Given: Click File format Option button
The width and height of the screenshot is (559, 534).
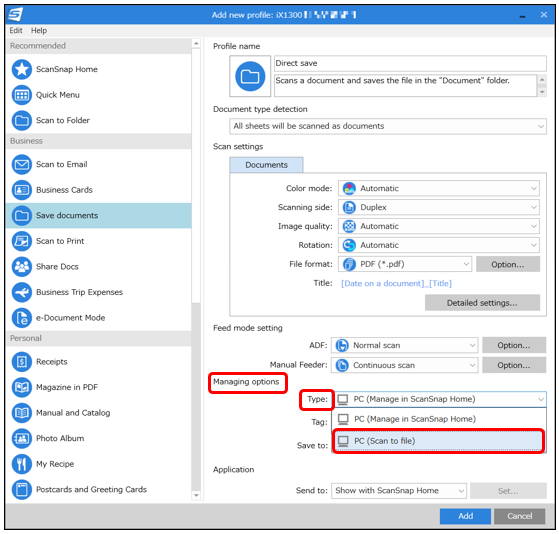Looking at the screenshot, I should click(x=508, y=264).
